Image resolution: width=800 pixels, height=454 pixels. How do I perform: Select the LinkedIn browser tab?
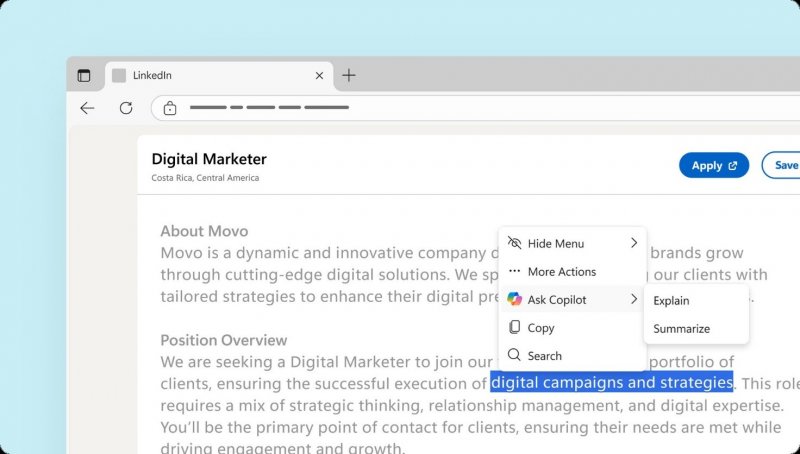(210, 75)
